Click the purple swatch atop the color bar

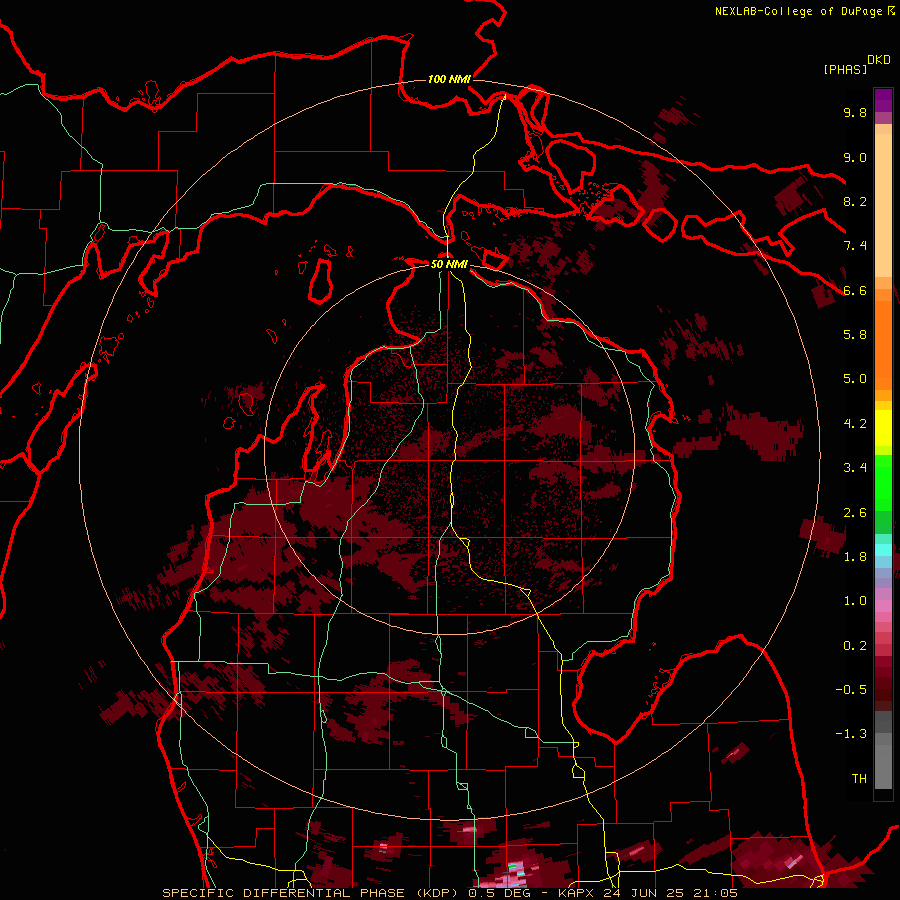coord(883,100)
